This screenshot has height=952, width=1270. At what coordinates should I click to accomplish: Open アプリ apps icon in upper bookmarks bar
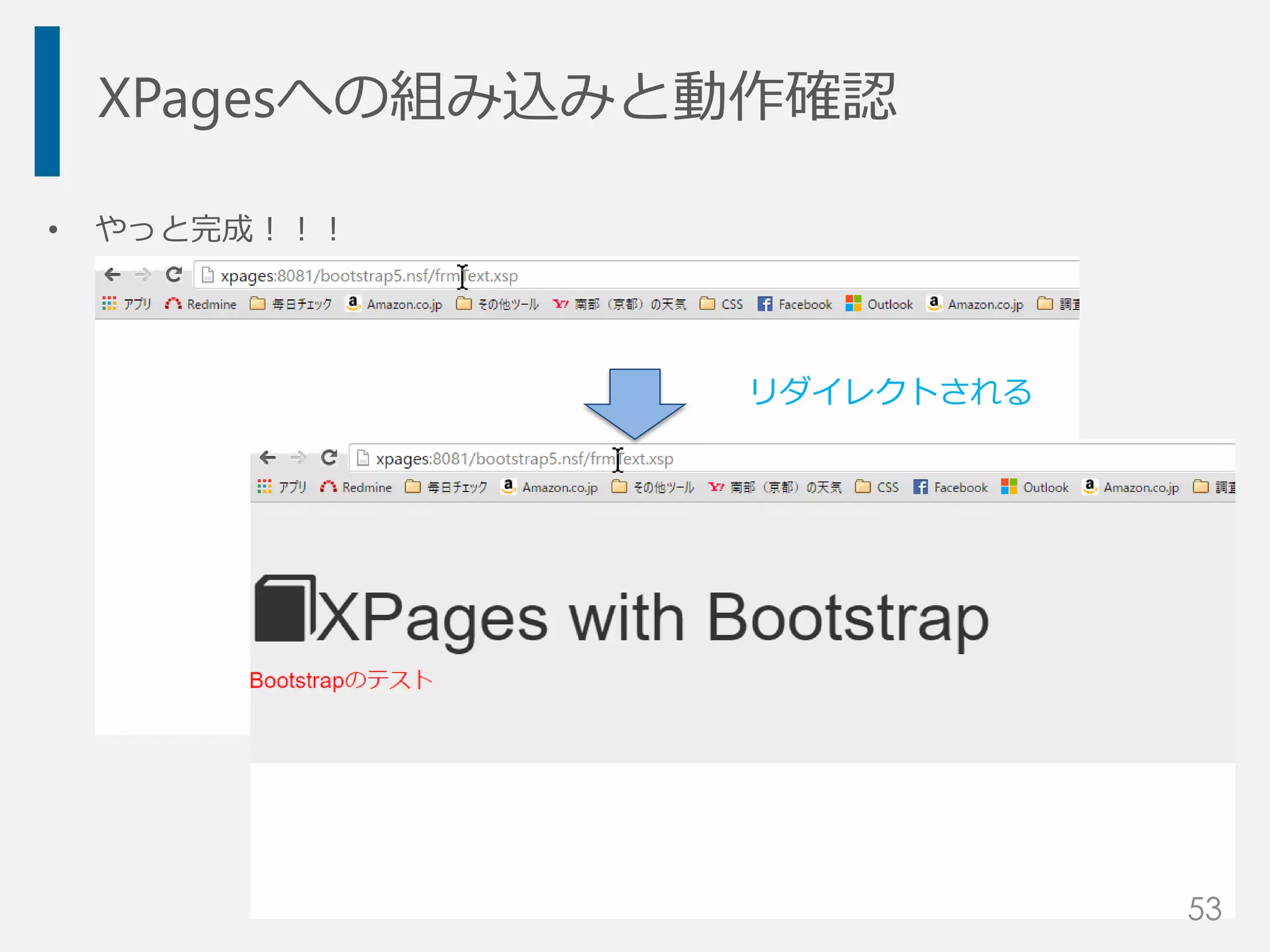pyautogui.click(x=127, y=304)
